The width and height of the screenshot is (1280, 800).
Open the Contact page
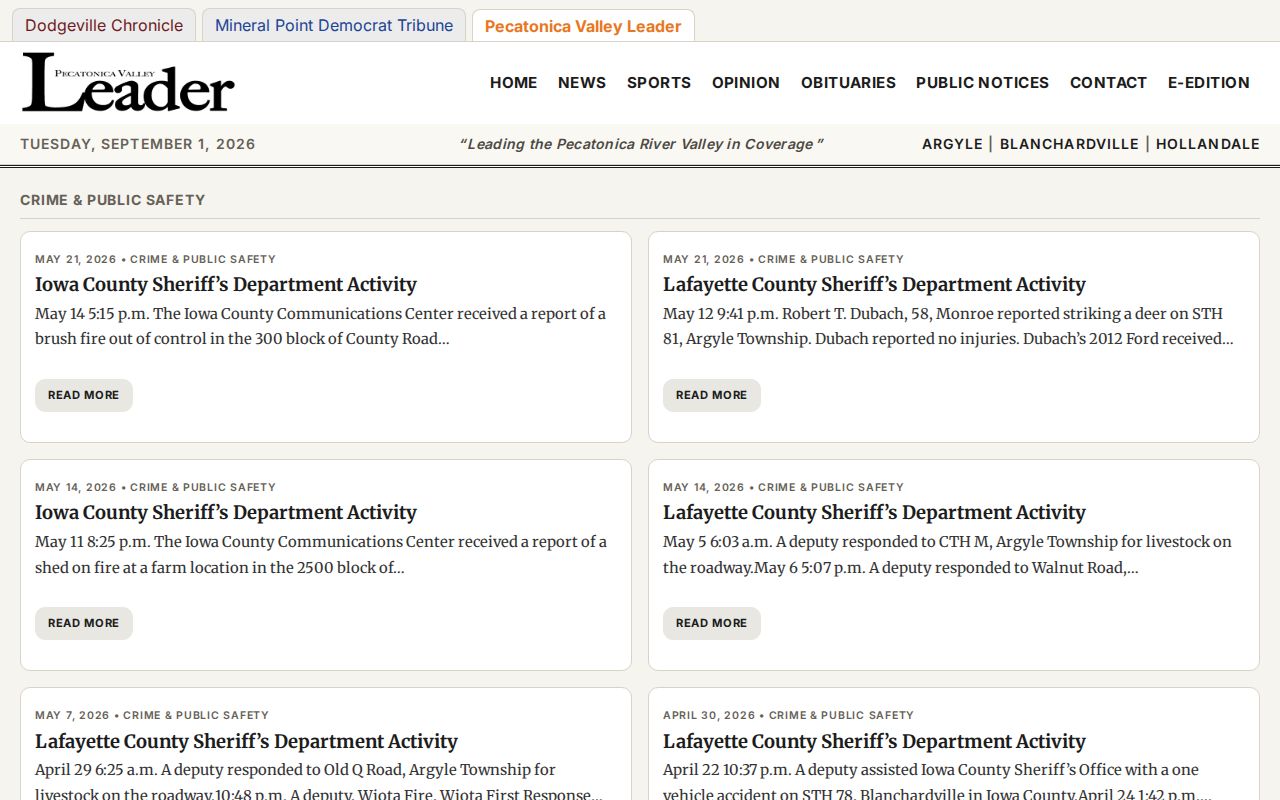click(x=1108, y=83)
